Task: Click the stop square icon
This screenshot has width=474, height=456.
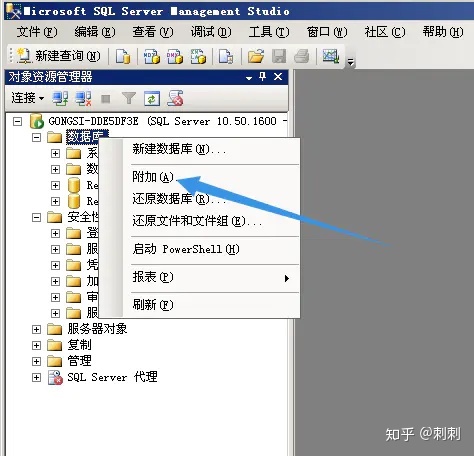Action: [x=106, y=99]
